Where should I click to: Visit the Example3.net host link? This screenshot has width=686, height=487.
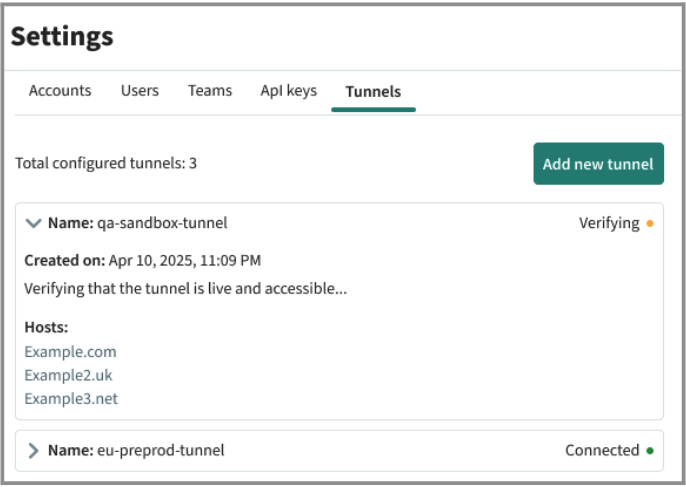[71, 399]
